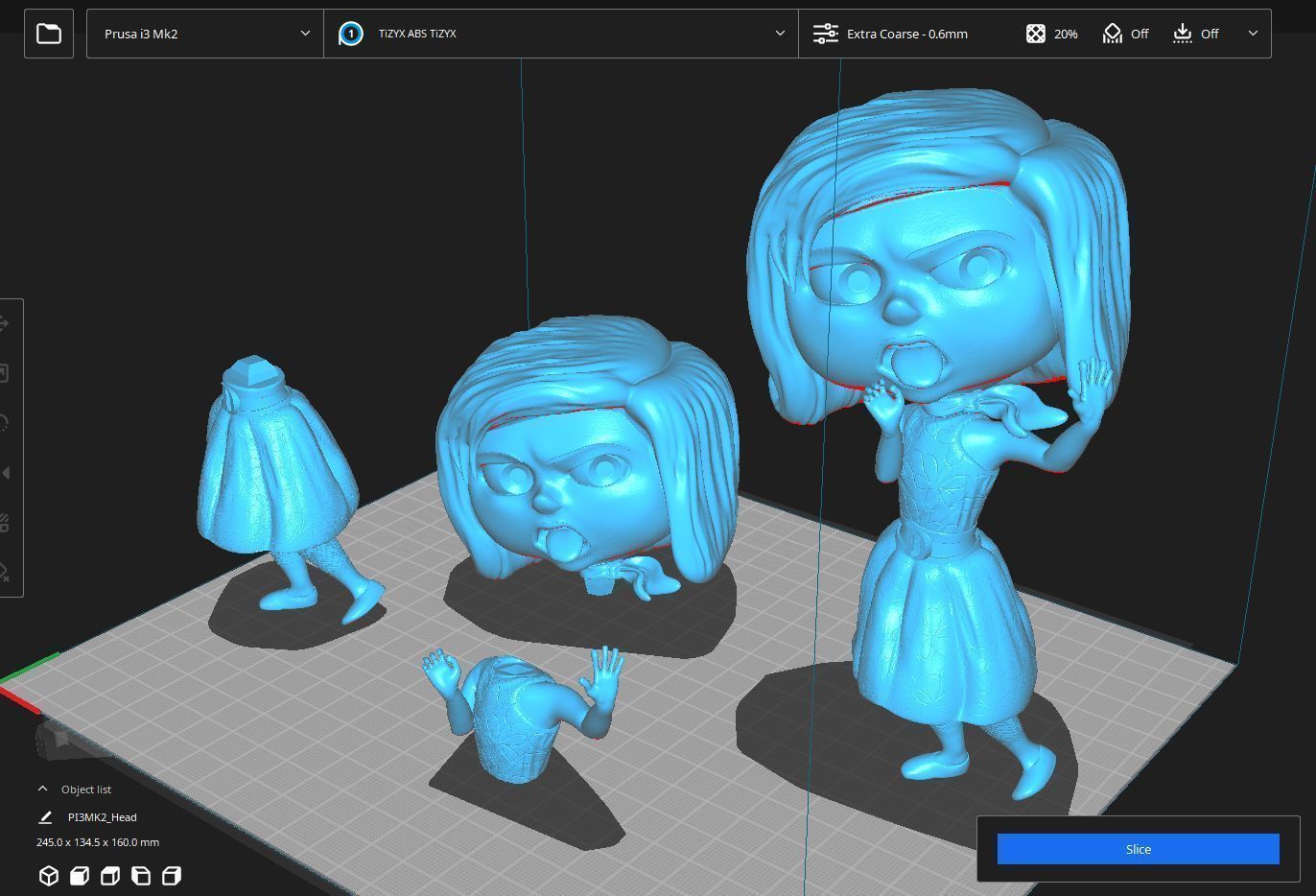Screen dimensions: 1316x896
Task: Click the PI3MK2_Head job name
Action: (x=102, y=817)
